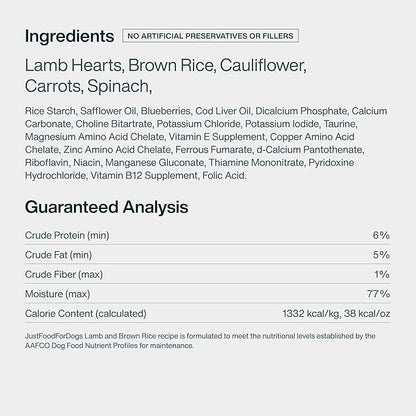Viewport: 416px width, 416px height.
Task: Select the Crude Fat (min) row label
Action: click(x=58, y=255)
